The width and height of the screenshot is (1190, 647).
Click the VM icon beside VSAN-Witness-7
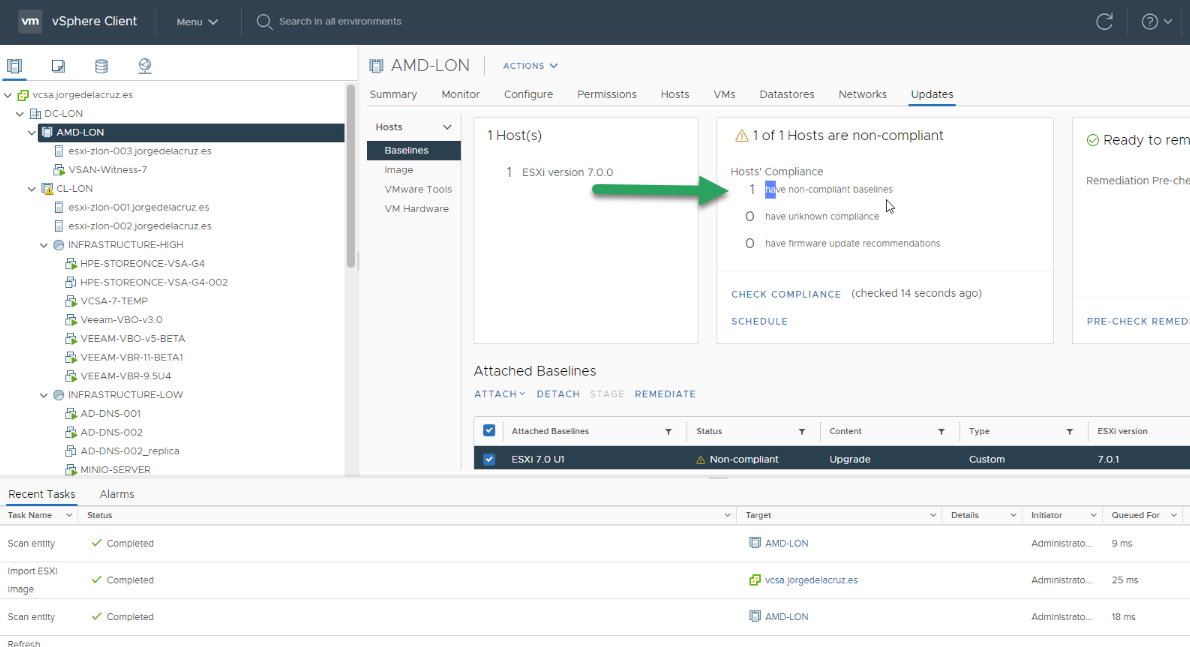point(59,170)
